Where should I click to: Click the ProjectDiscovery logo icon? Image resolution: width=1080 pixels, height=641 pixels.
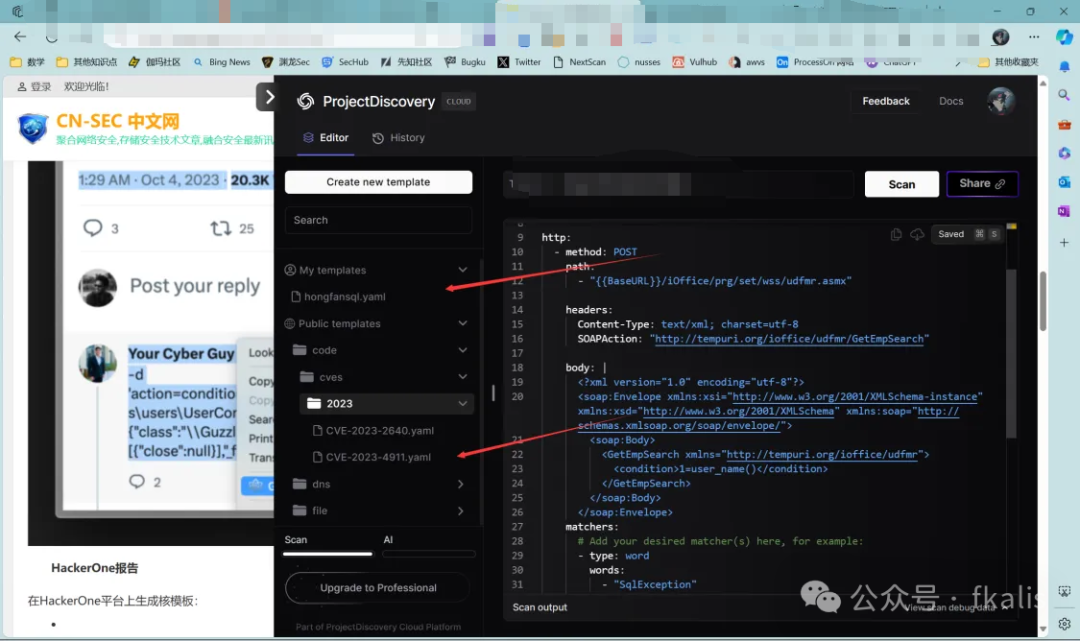305,101
